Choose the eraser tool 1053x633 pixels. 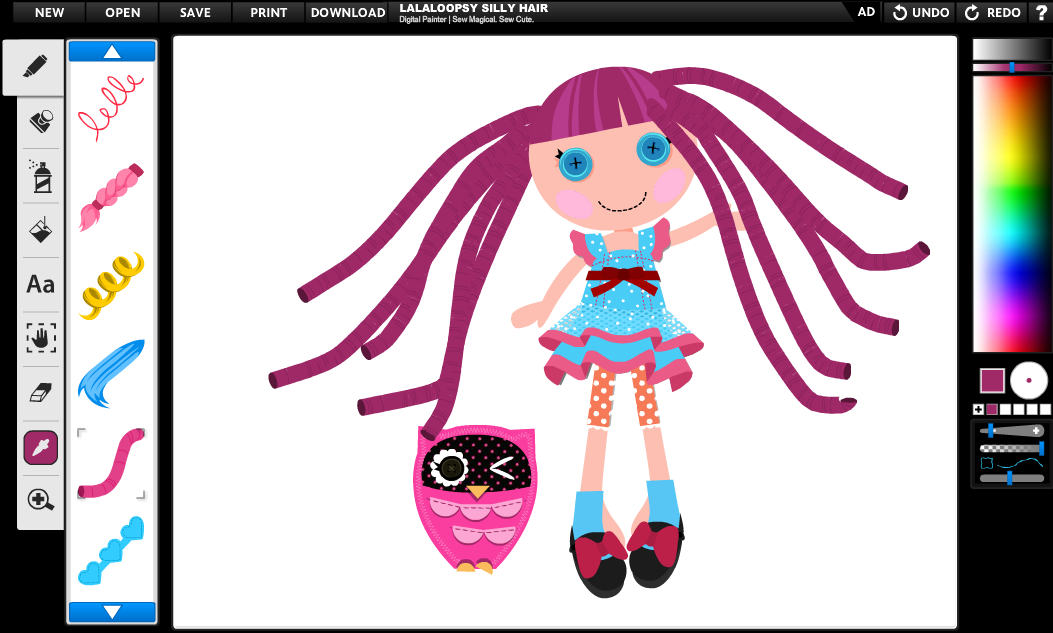coord(41,393)
